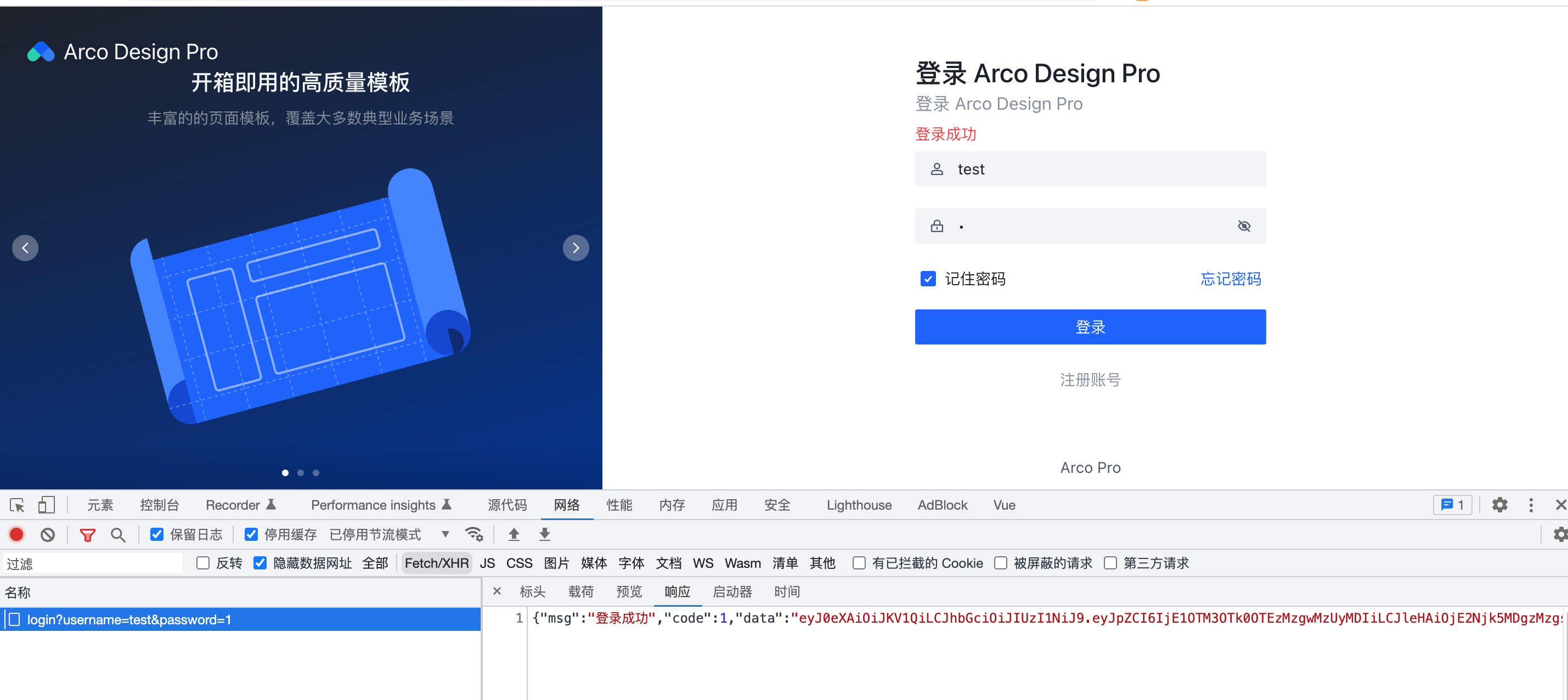
Task: Filter requests by WS type
Action: tap(703, 563)
